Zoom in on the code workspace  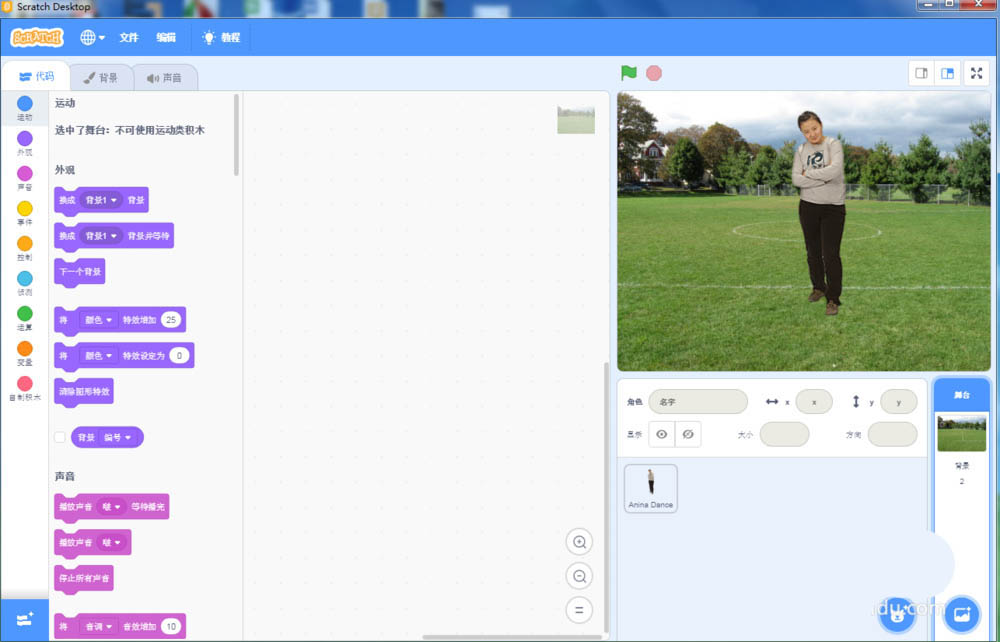[x=579, y=542]
